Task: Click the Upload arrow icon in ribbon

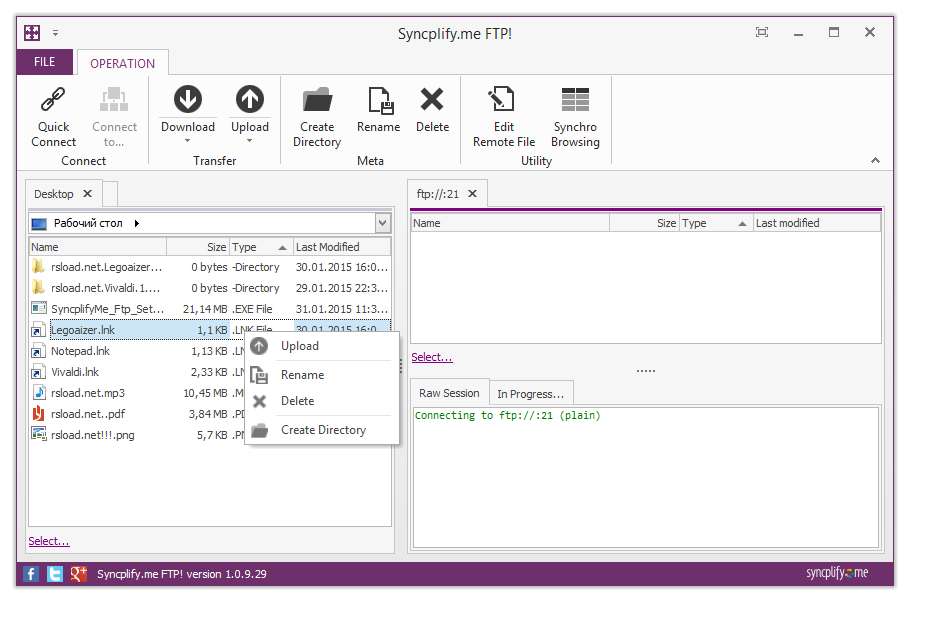Action: (249, 99)
